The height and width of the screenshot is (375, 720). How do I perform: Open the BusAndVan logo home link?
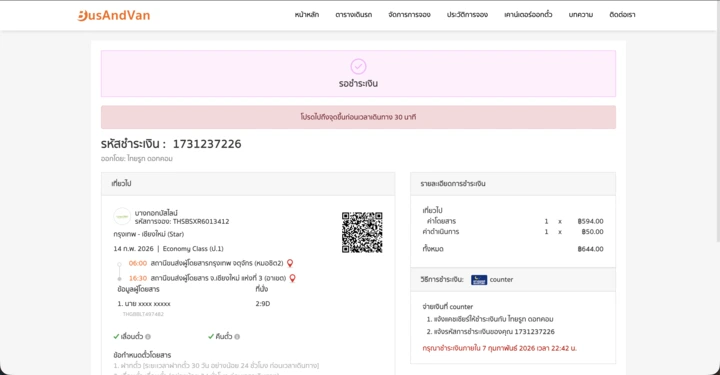113,15
